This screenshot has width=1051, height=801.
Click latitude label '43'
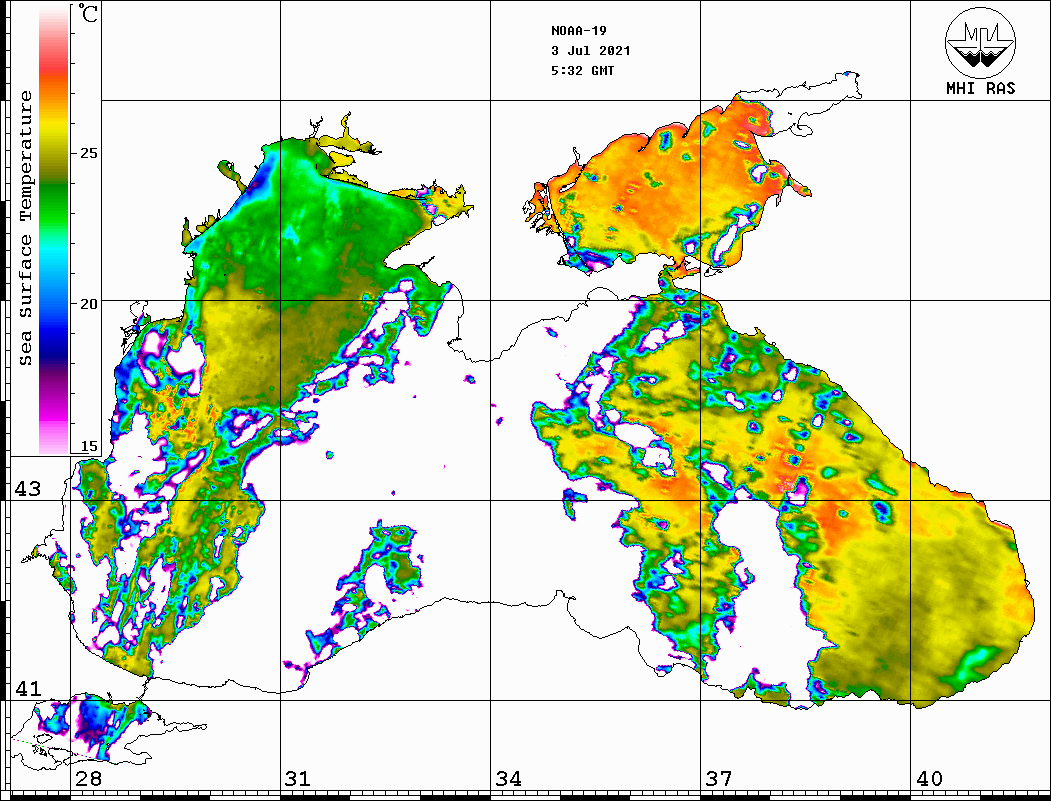click(28, 489)
